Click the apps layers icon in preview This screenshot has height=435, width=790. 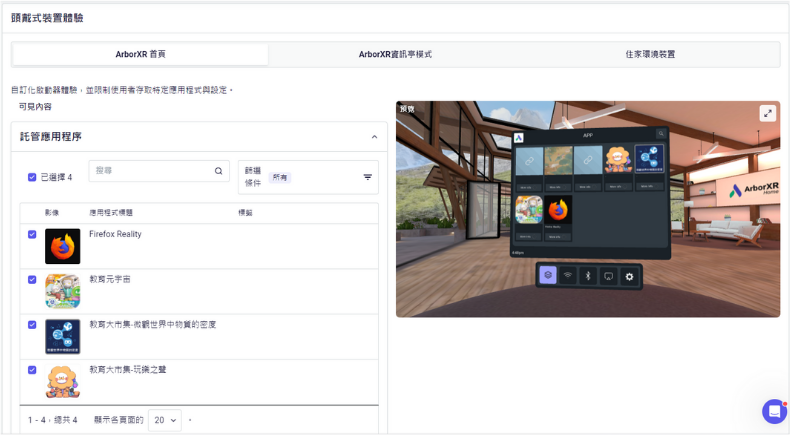tap(547, 276)
